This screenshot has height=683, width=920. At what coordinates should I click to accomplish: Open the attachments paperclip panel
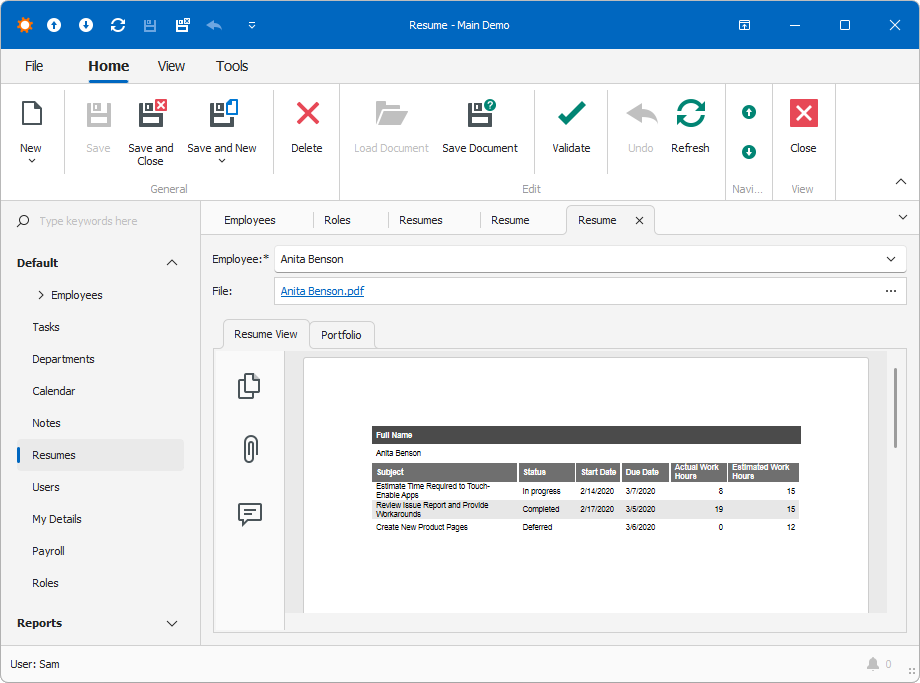point(249,449)
